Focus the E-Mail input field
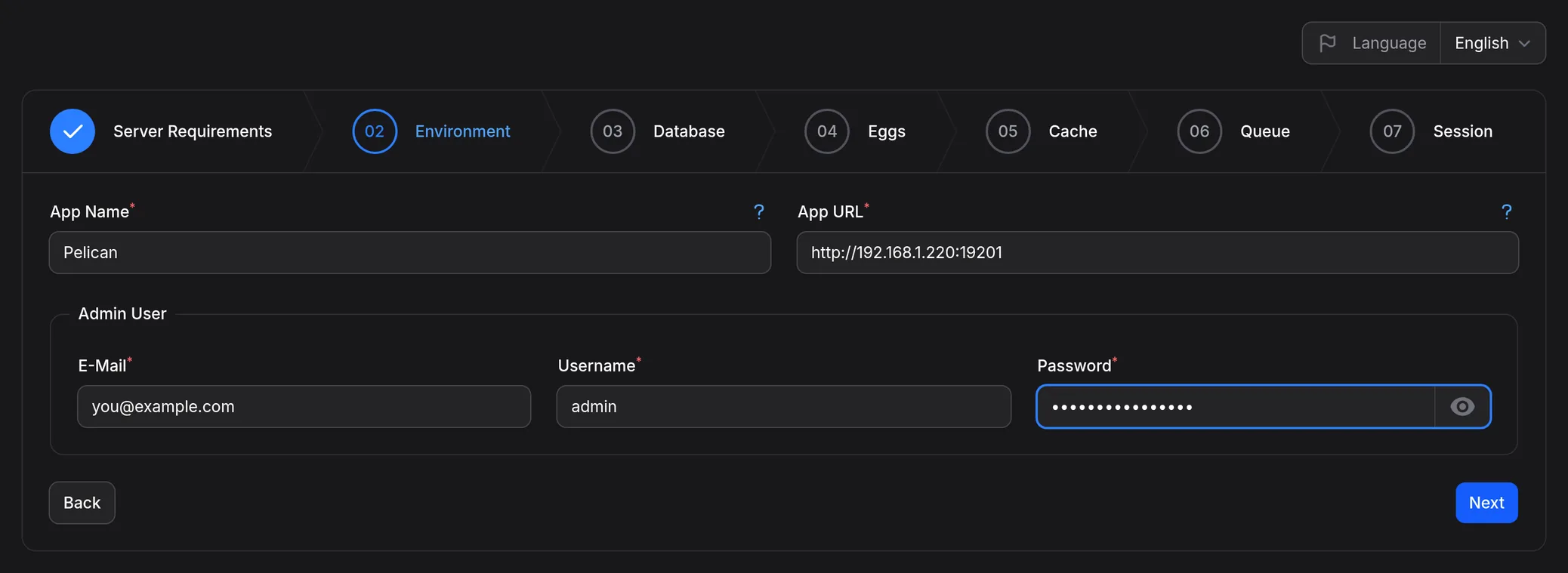The width and height of the screenshot is (1568, 573). [x=304, y=407]
